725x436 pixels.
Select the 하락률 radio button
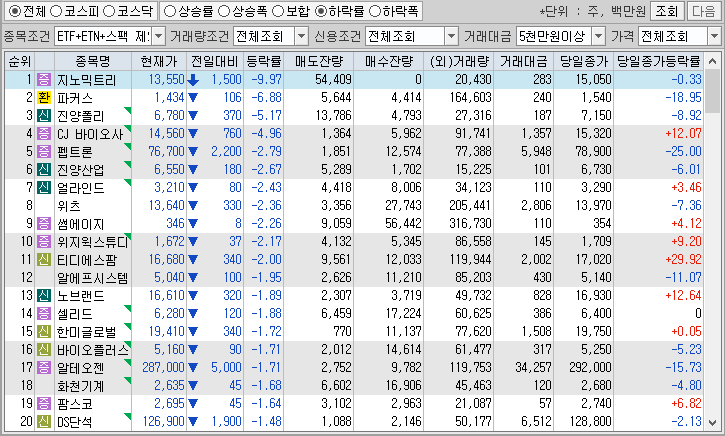tap(321, 11)
